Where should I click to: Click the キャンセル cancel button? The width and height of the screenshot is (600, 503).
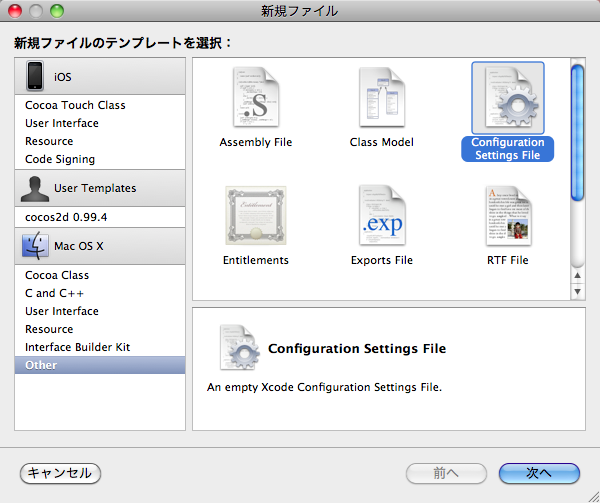[60, 473]
